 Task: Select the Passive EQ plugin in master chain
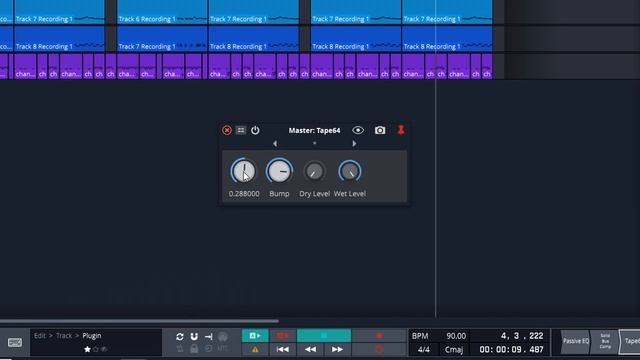pos(576,341)
